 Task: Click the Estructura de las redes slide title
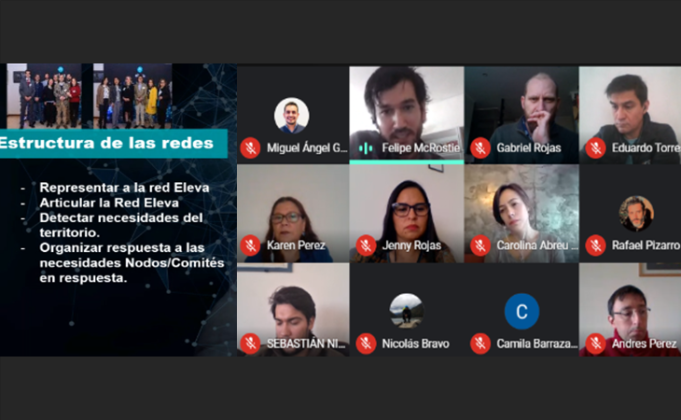(x=107, y=143)
